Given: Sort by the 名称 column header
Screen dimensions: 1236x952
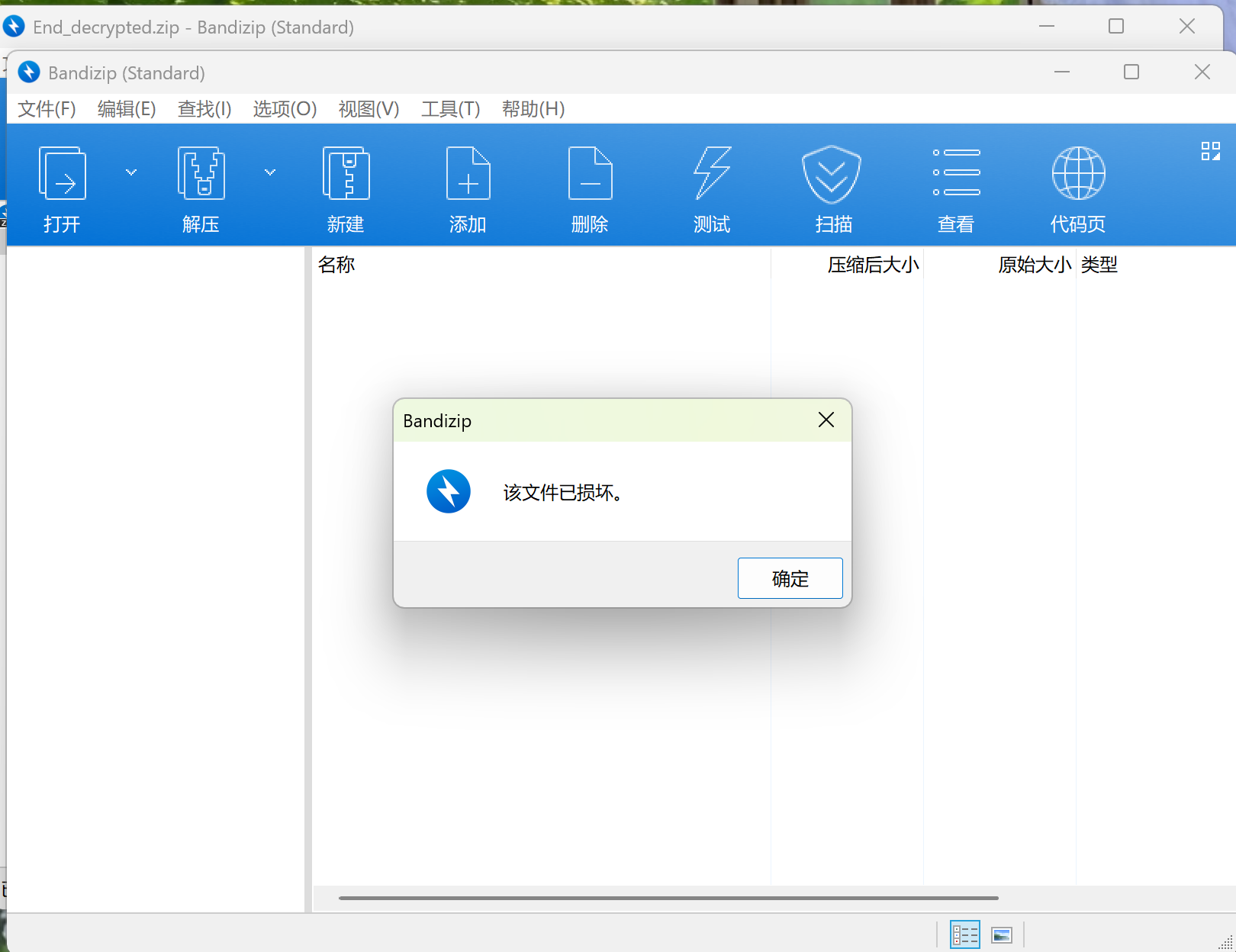Looking at the screenshot, I should (x=541, y=265).
